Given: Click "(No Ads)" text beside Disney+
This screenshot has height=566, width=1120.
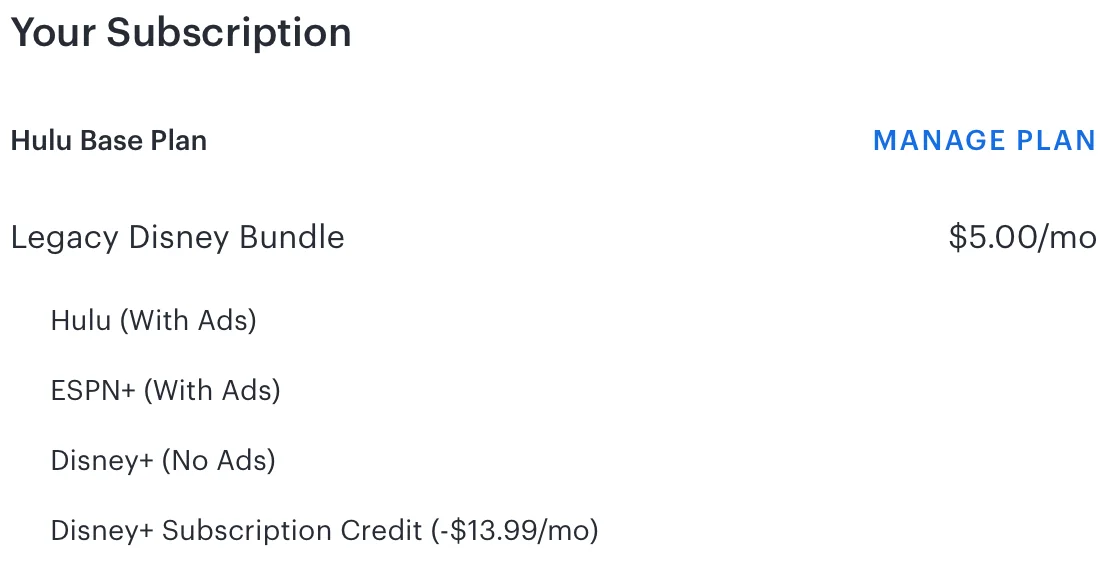Looking at the screenshot, I should 218,460.
